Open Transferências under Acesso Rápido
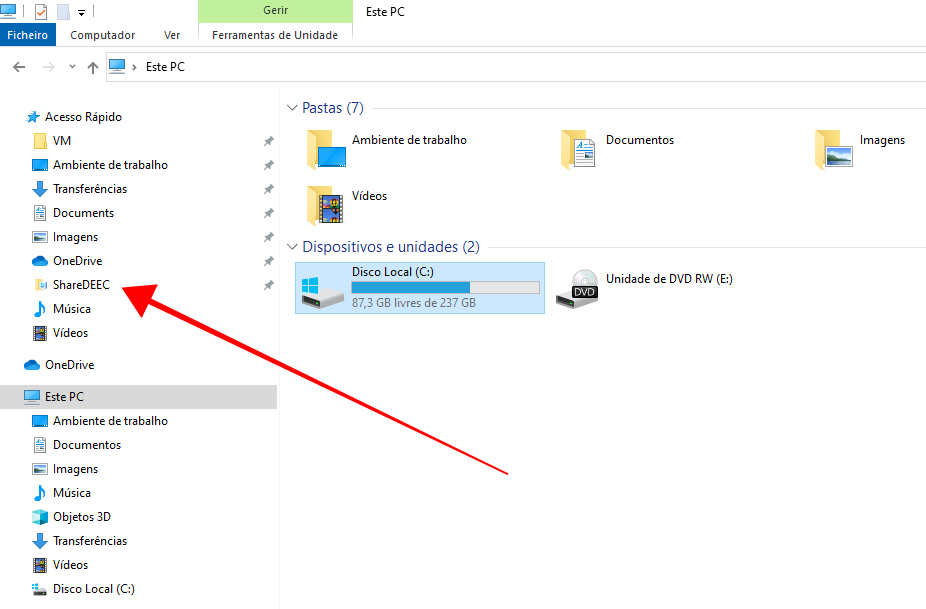The width and height of the screenshot is (926, 609). tap(90, 189)
